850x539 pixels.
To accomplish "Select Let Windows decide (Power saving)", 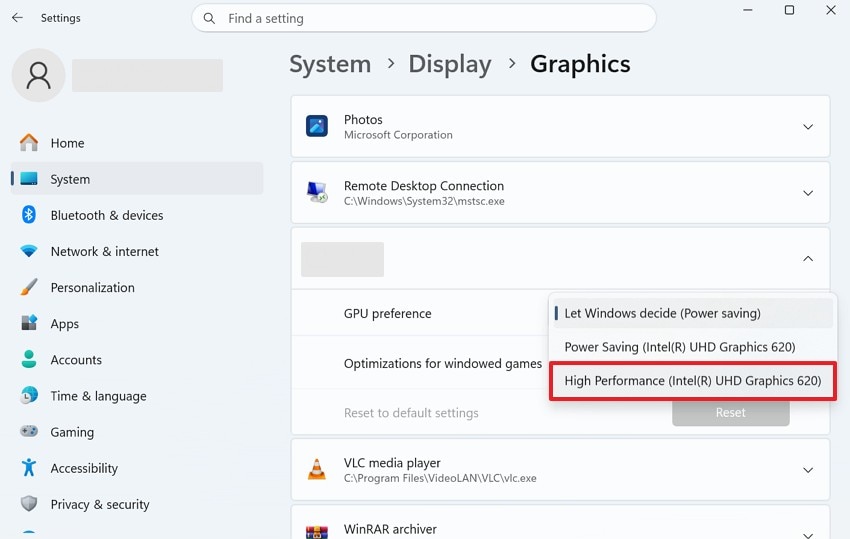I will (693, 313).
